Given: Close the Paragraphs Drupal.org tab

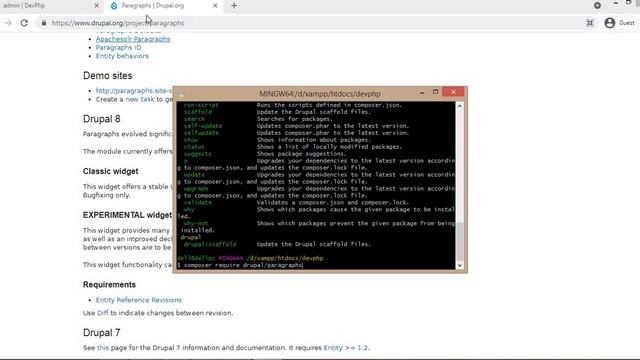Looking at the screenshot, I should point(215,6).
